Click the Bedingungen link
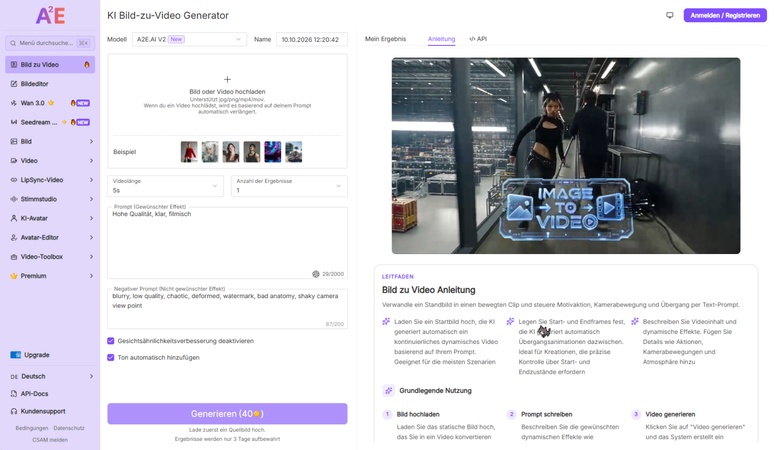The image size is (774, 450). (32, 428)
